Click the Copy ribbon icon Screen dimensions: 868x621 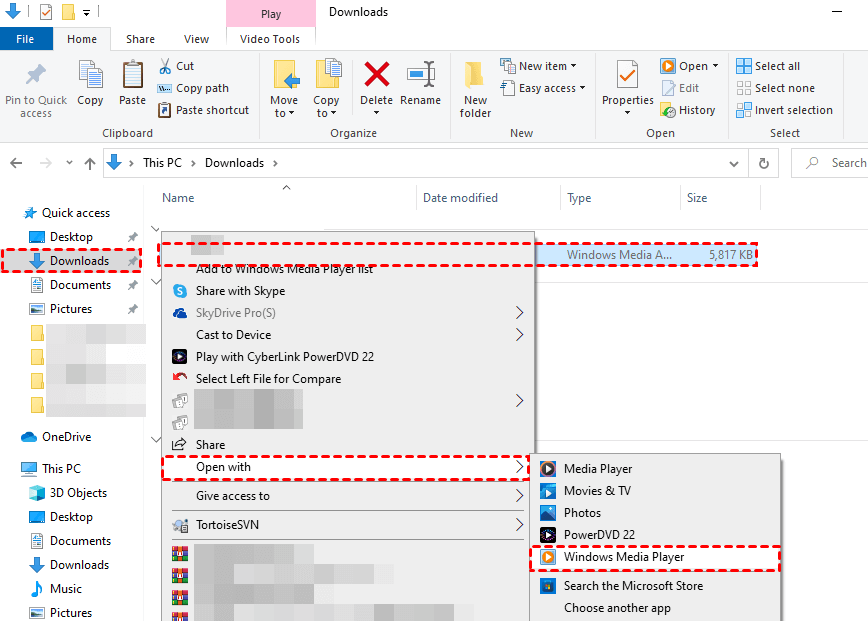(x=90, y=75)
